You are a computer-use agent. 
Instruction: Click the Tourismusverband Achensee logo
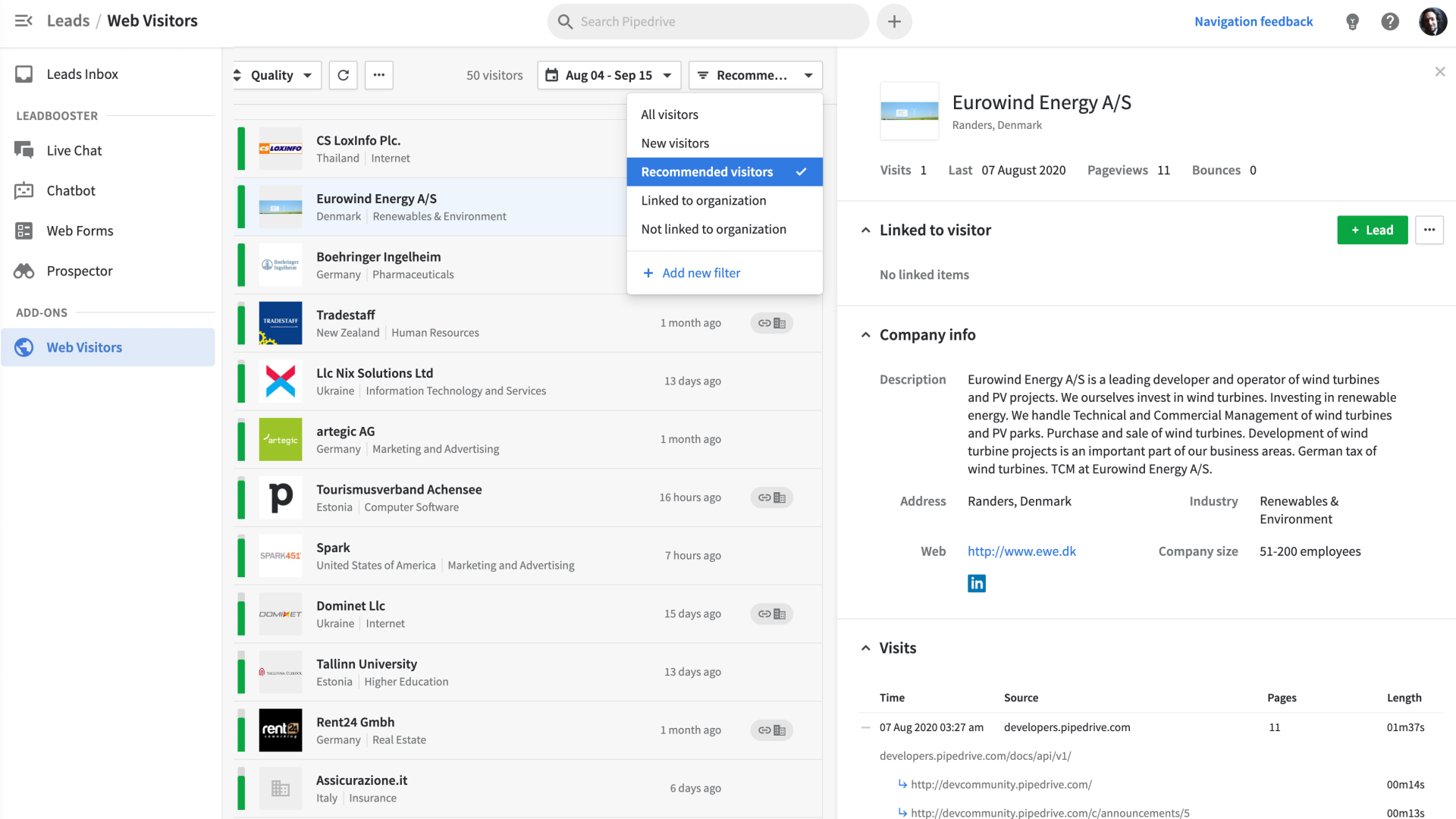[x=281, y=497]
